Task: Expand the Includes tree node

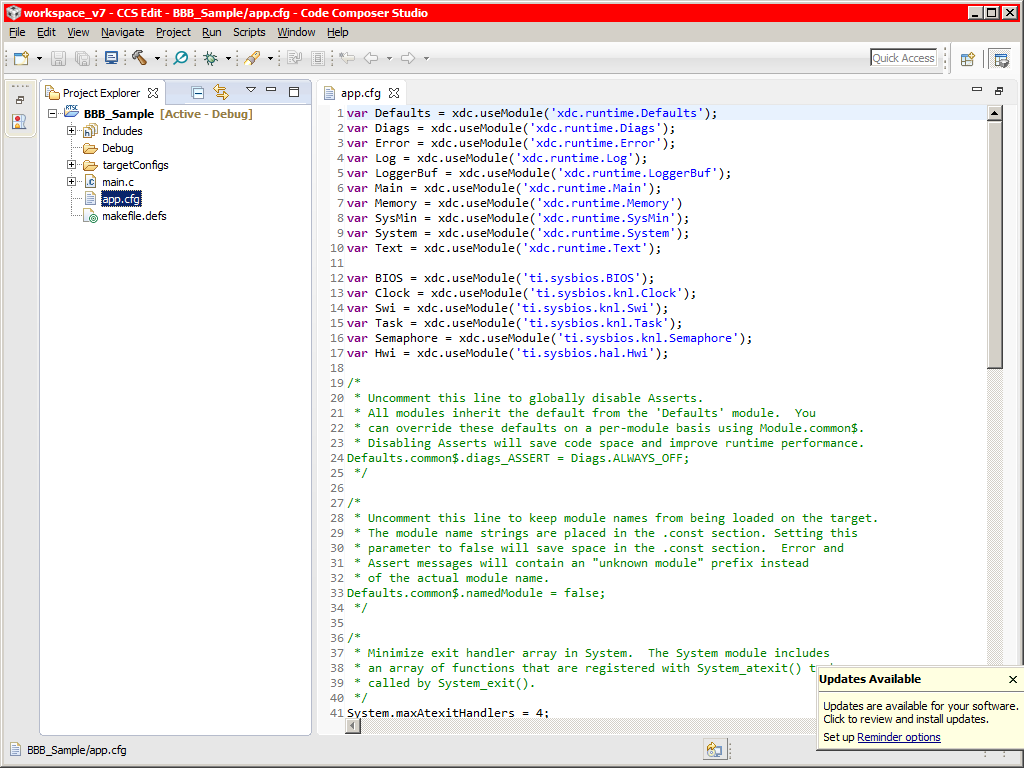Action: tap(71, 131)
